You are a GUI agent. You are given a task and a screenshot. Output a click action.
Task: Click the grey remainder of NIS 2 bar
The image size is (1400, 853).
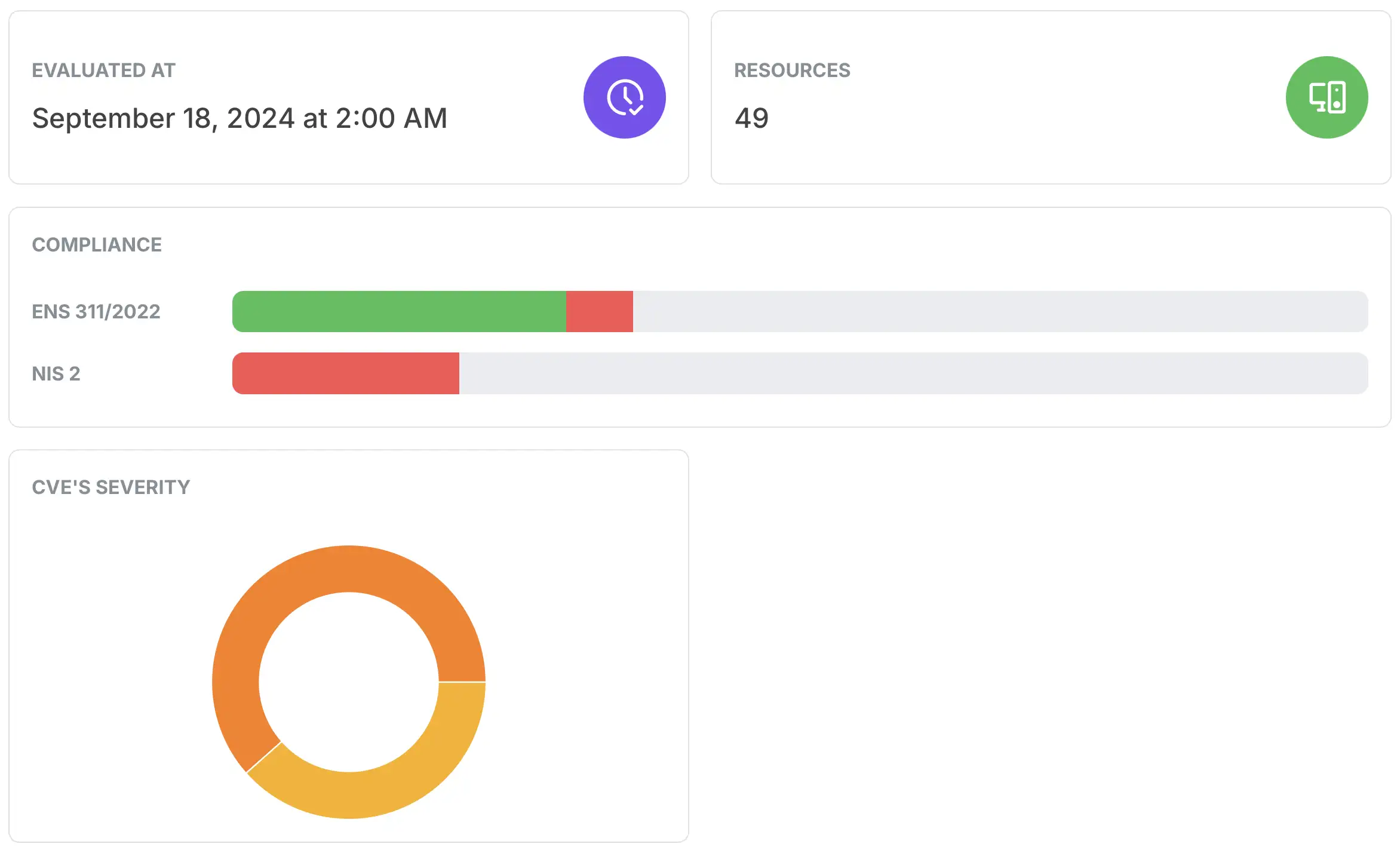[914, 373]
